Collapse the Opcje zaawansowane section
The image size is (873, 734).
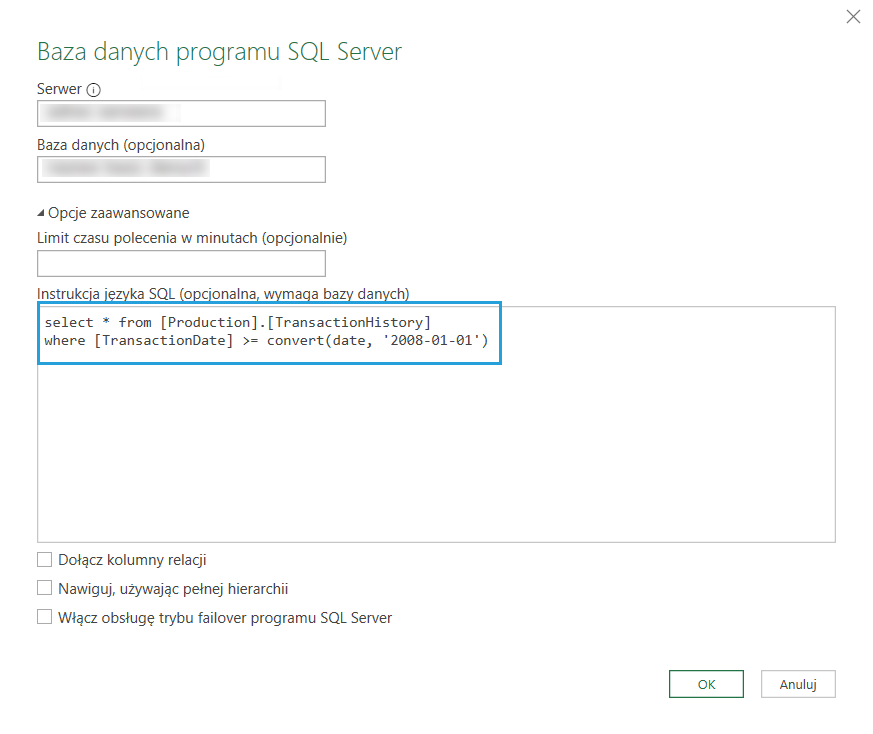coord(42,213)
